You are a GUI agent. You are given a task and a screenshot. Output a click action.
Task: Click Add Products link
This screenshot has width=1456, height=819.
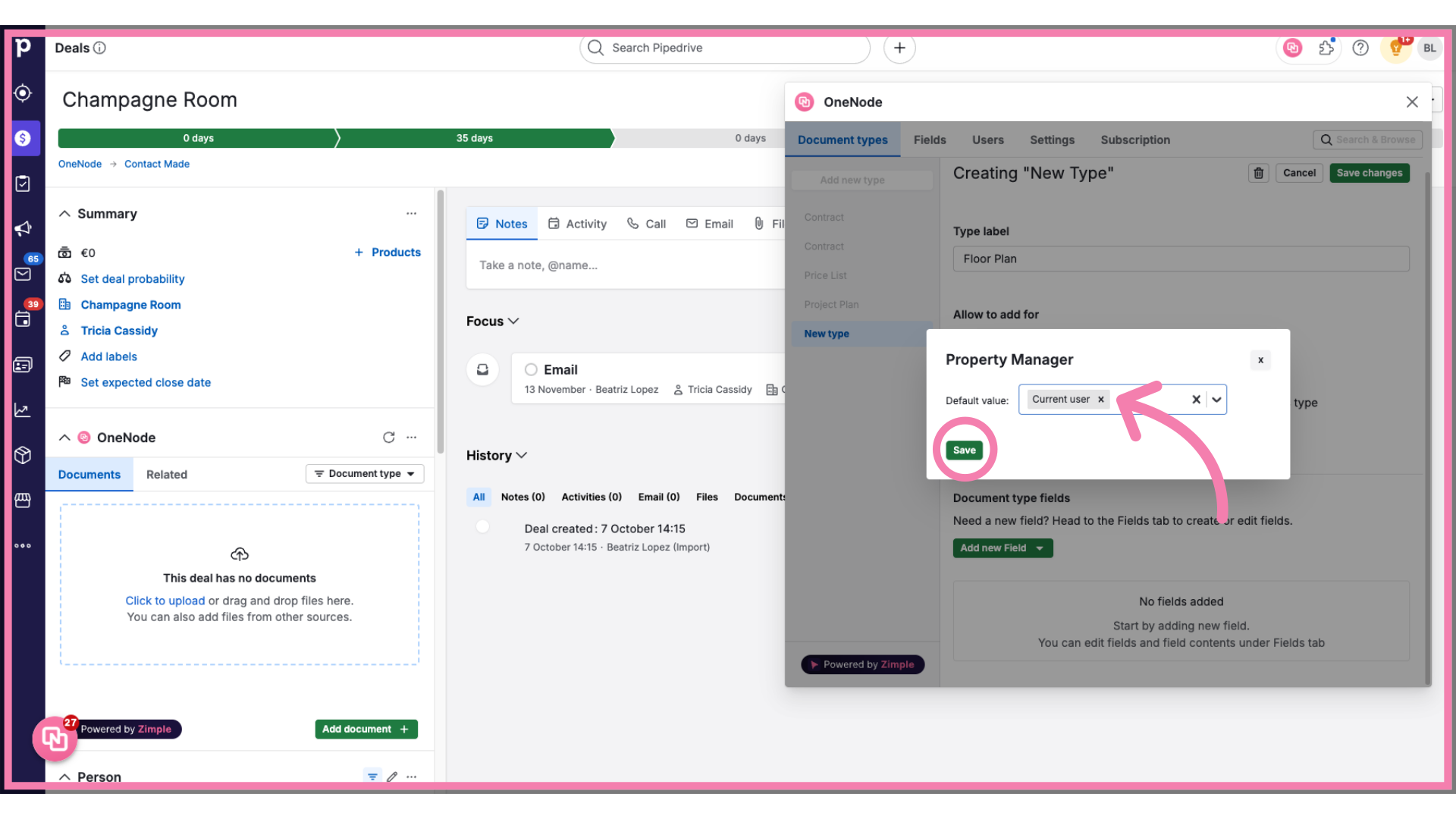(x=388, y=253)
